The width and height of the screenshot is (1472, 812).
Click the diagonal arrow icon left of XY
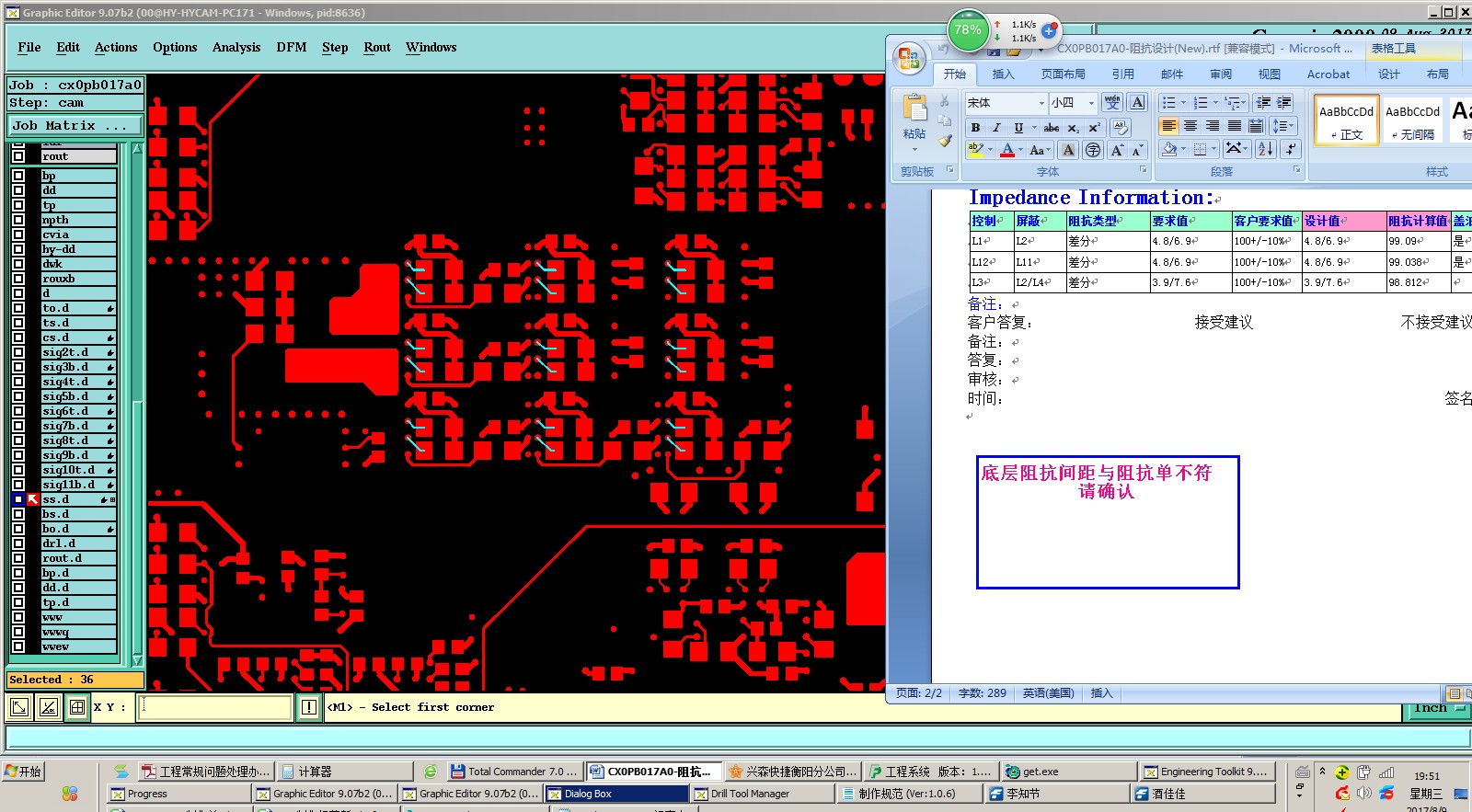[19, 707]
